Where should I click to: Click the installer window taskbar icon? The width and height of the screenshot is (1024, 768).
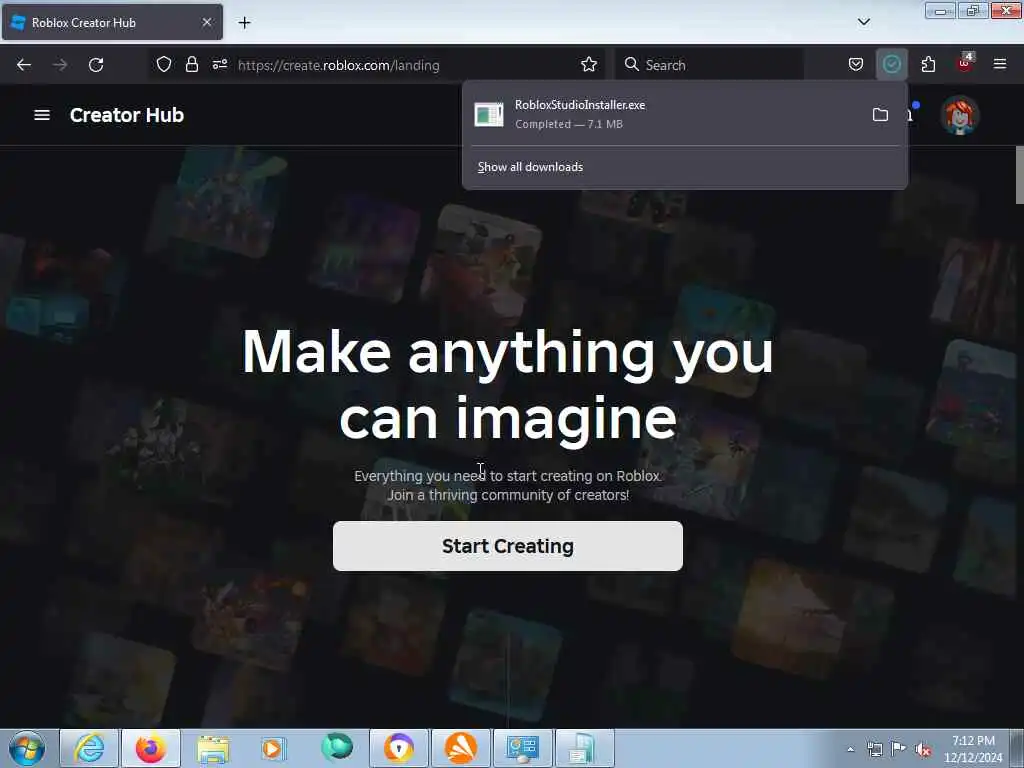[x=584, y=748]
